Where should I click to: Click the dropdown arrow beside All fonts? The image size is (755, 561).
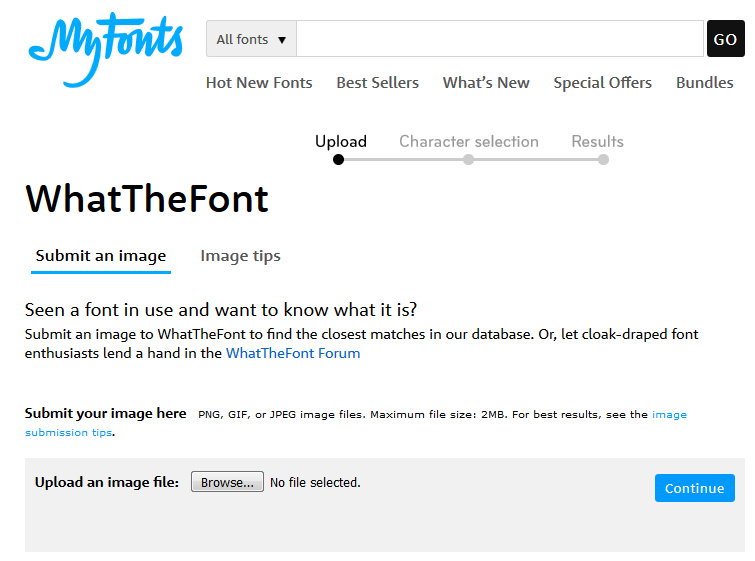(x=282, y=40)
